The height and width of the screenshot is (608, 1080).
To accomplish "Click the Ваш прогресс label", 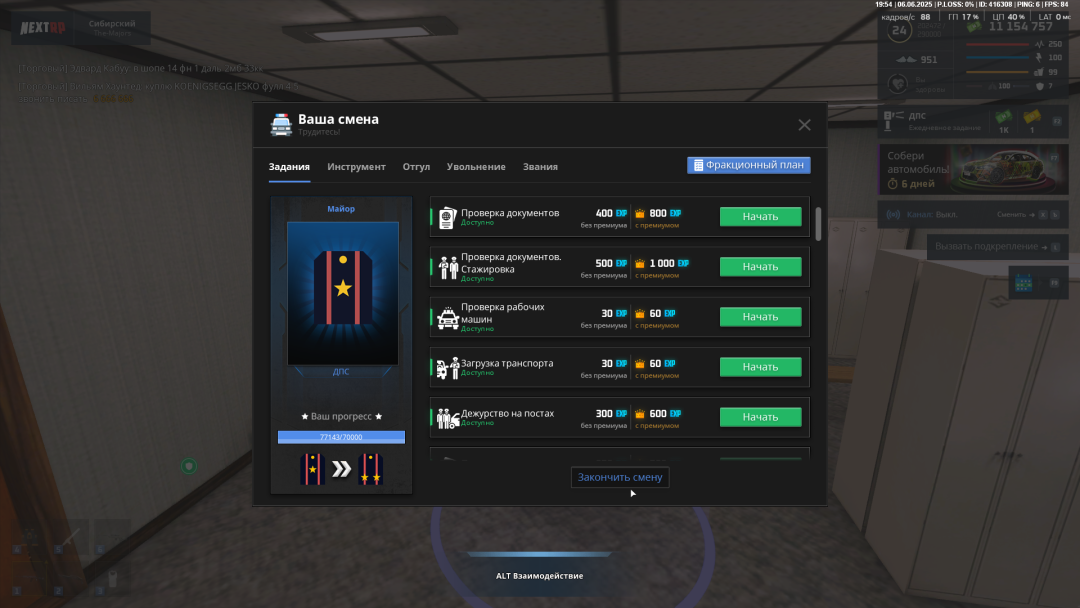I will 342,417.
